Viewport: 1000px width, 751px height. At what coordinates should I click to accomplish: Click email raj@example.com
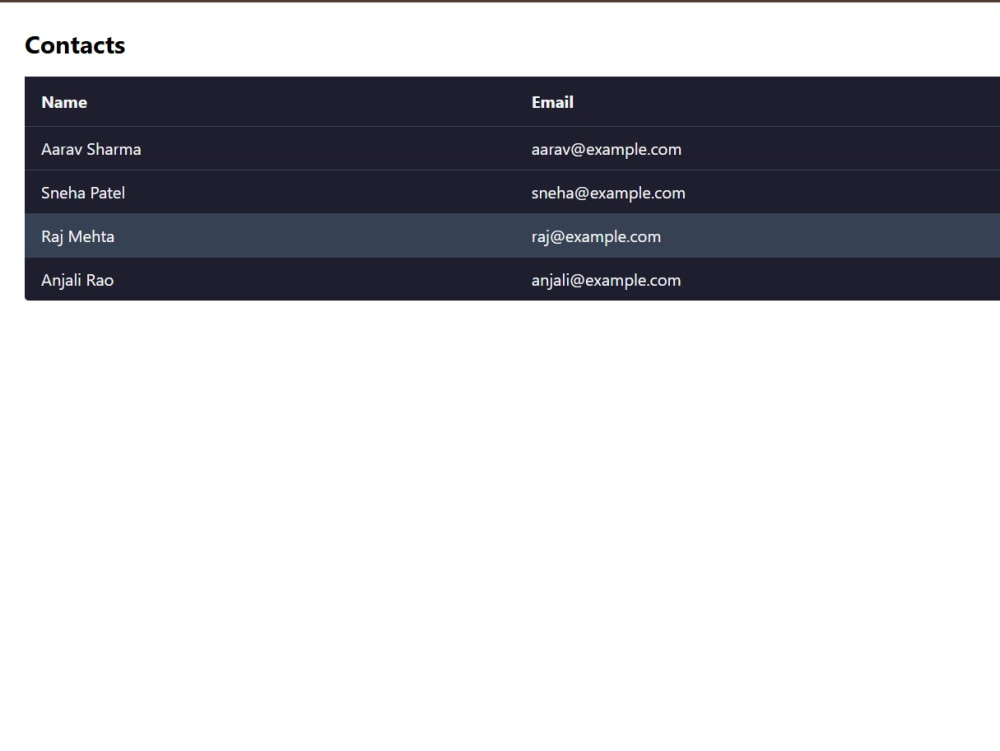pyautogui.click(x=596, y=237)
